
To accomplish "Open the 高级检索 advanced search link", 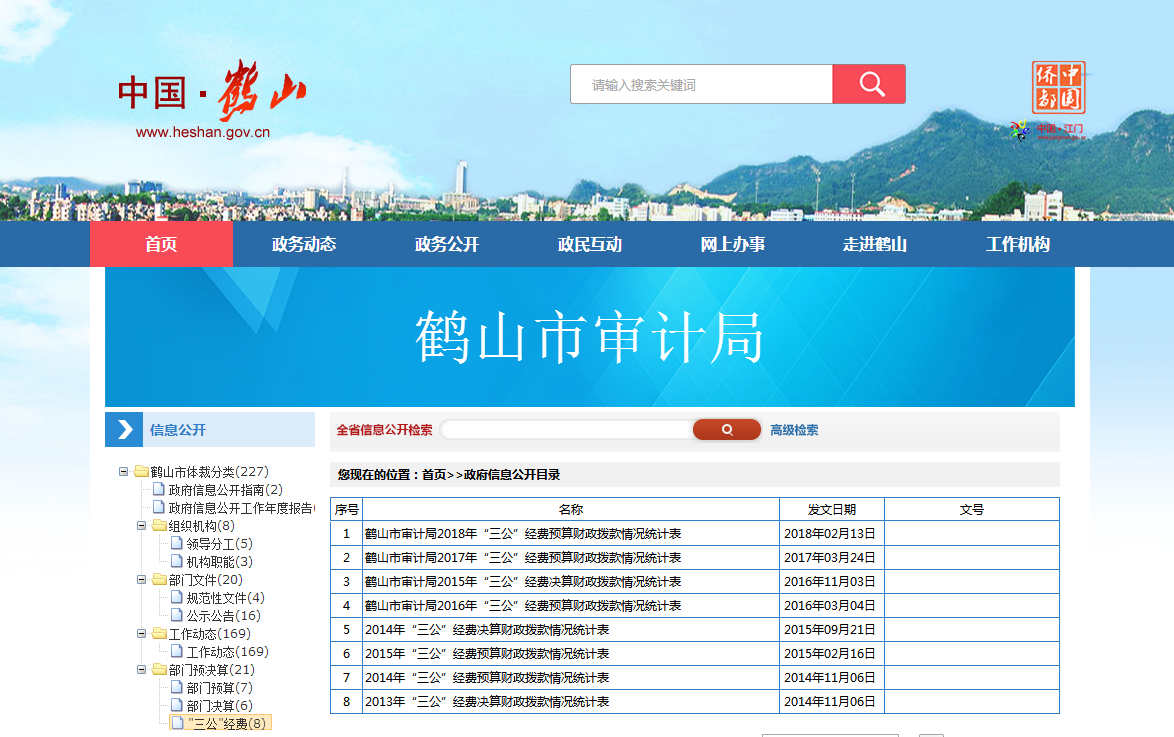I will point(794,430).
